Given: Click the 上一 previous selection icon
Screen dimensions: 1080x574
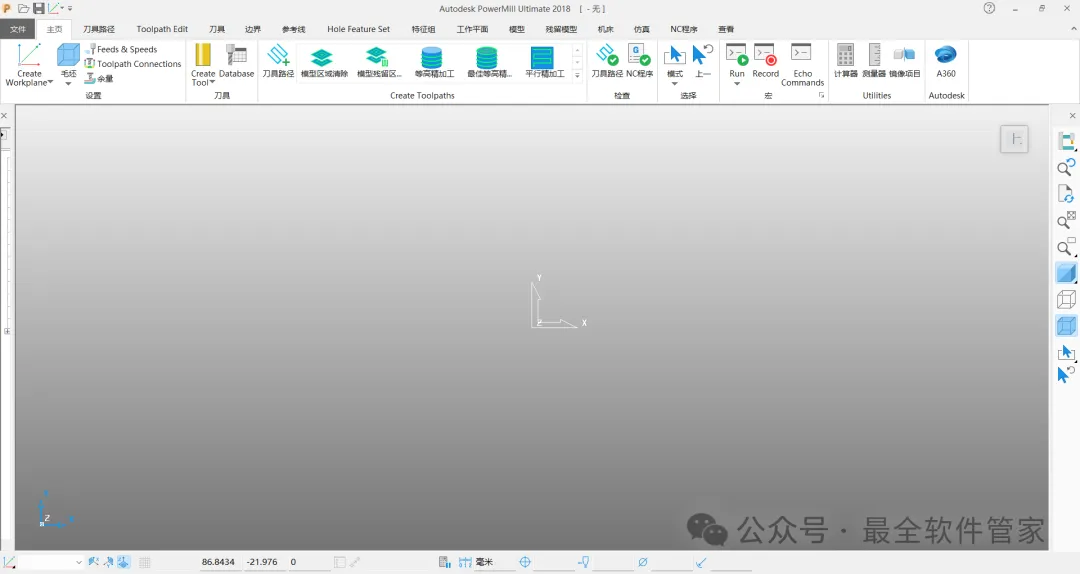Looking at the screenshot, I should click(703, 61).
